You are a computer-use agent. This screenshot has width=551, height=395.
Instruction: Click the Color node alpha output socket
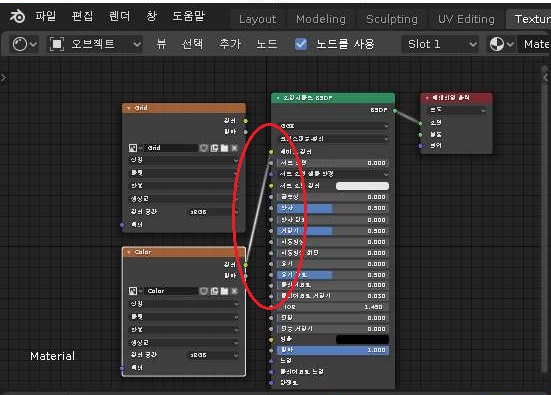[x=246, y=276]
